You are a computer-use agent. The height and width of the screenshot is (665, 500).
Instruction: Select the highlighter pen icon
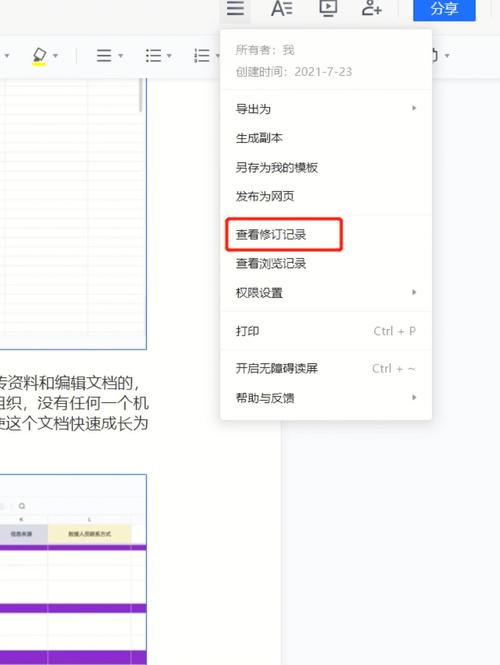[39, 54]
